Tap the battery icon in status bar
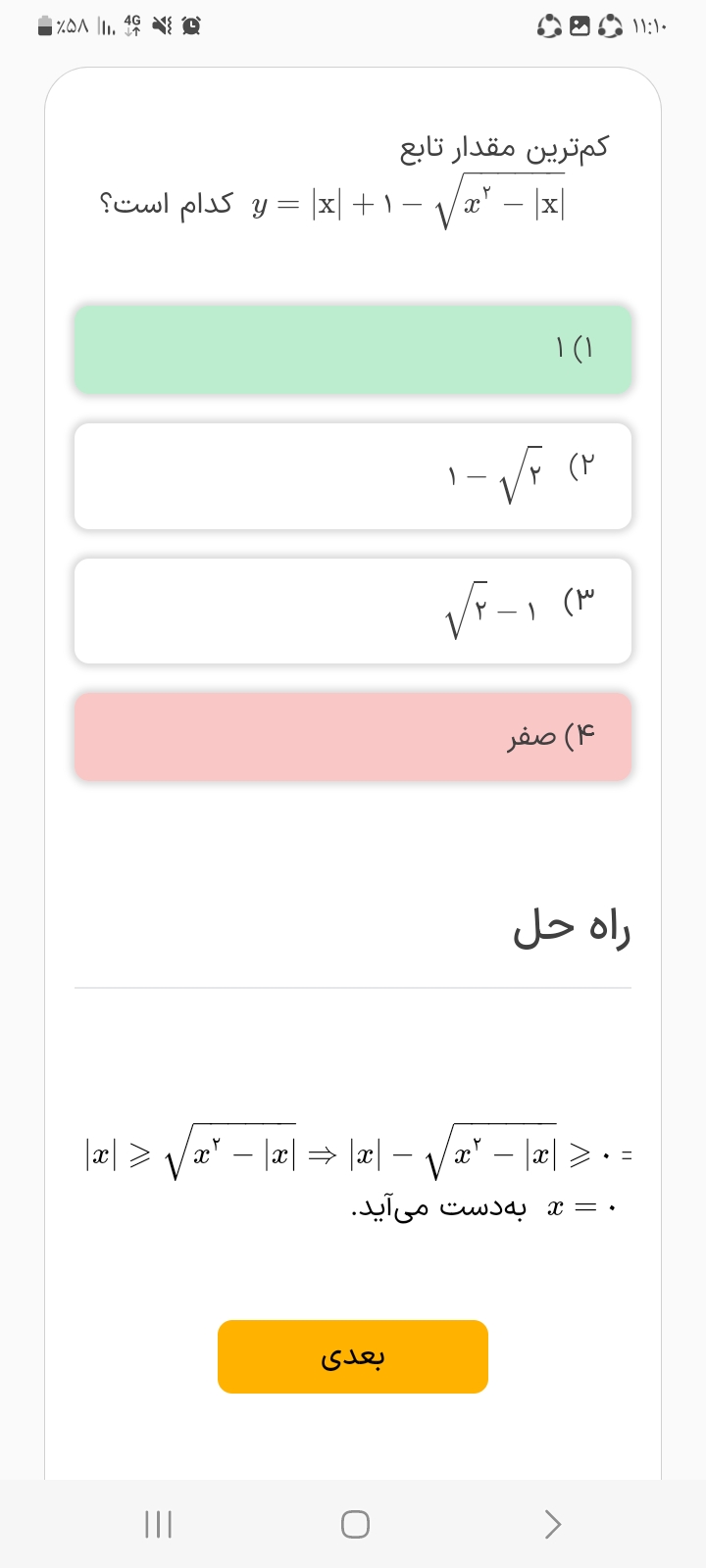Viewport: 706px width, 1568px height. coord(45,26)
